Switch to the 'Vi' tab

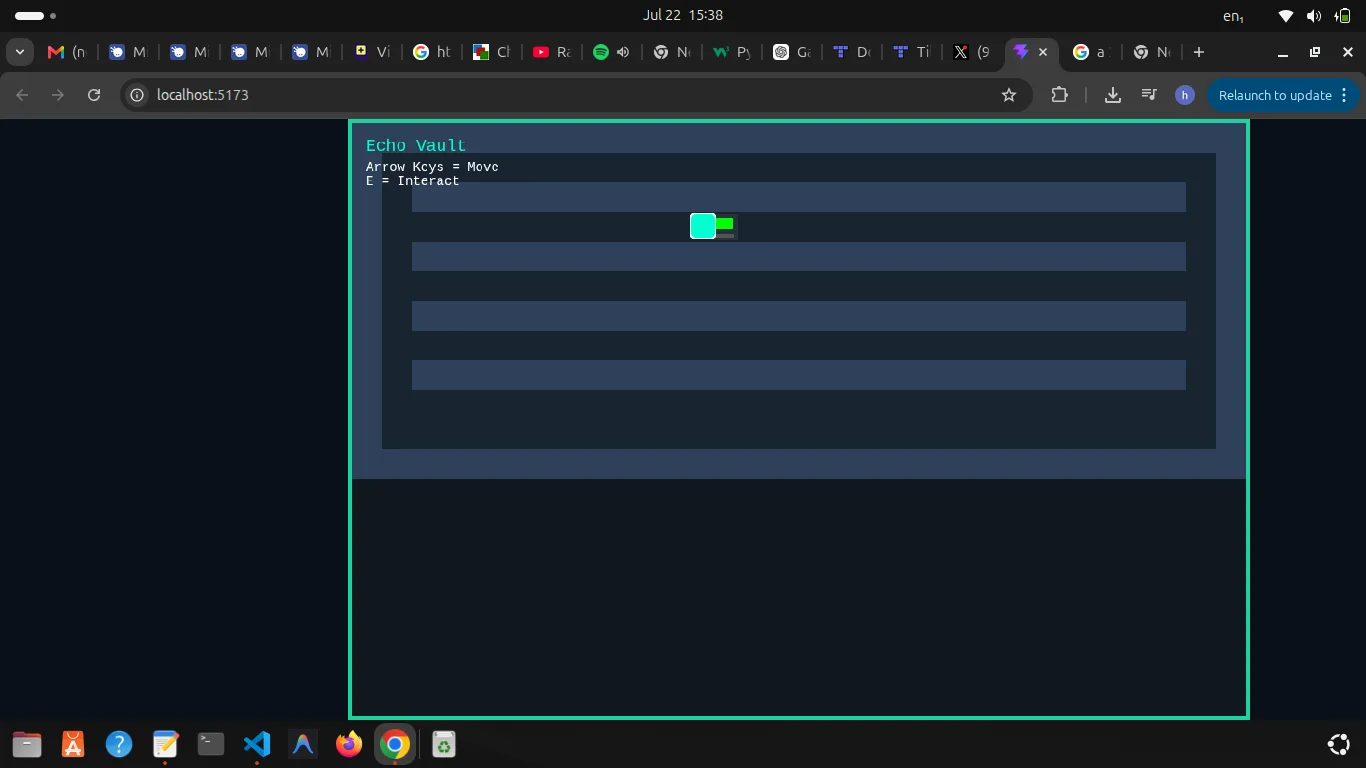pyautogui.click(x=371, y=52)
